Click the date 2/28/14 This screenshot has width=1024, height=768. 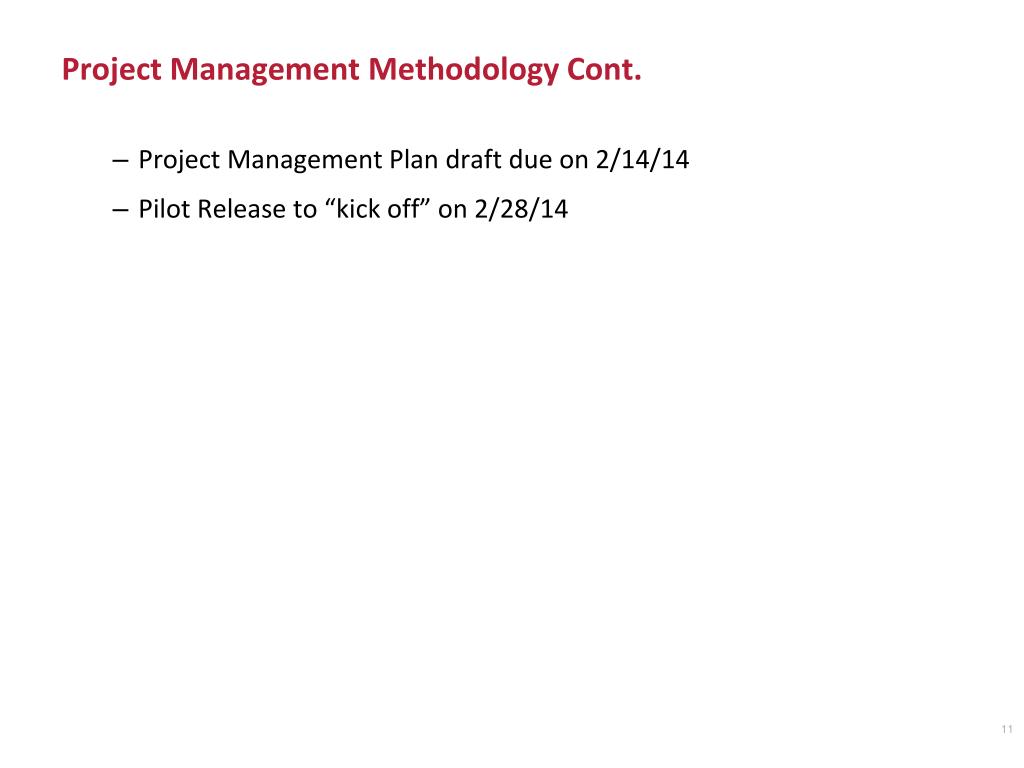[521, 209]
